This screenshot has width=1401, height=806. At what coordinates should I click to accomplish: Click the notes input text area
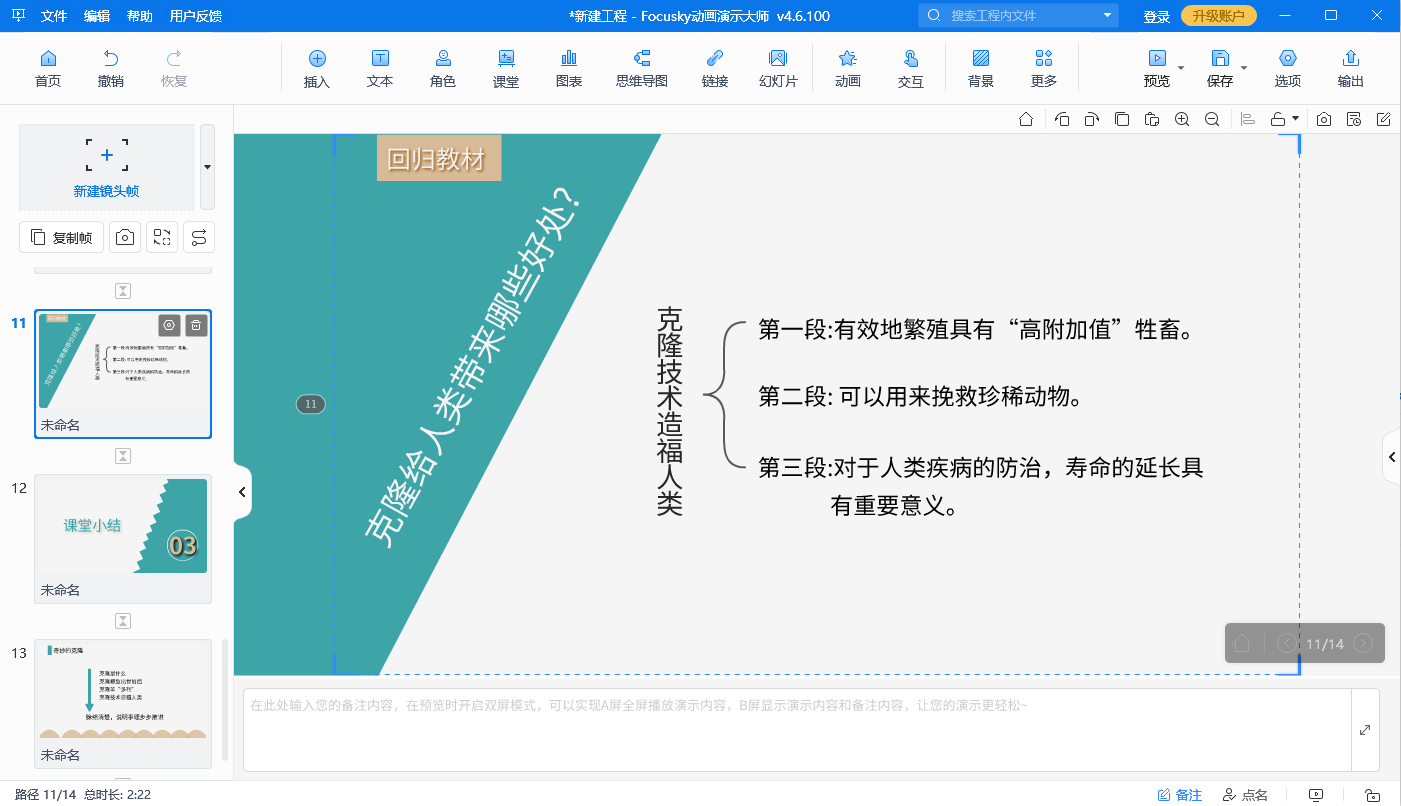(x=795, y=730)
